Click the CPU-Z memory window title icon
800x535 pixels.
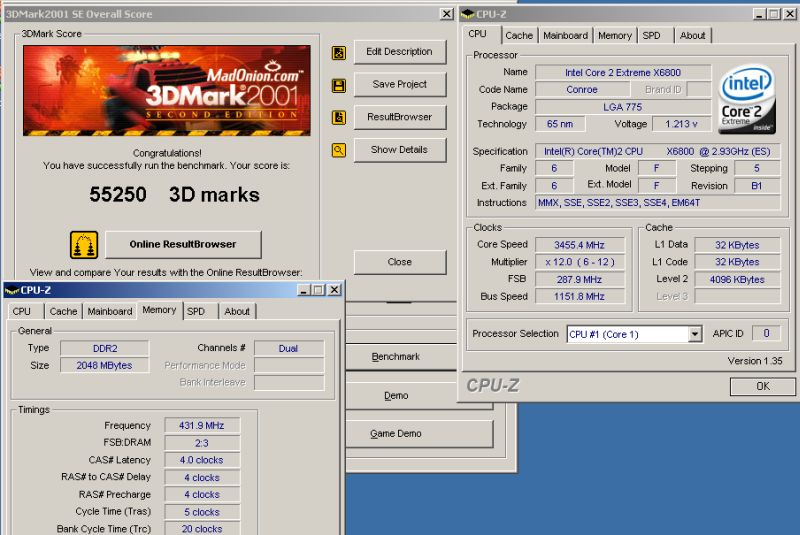[x=11, y=290]
